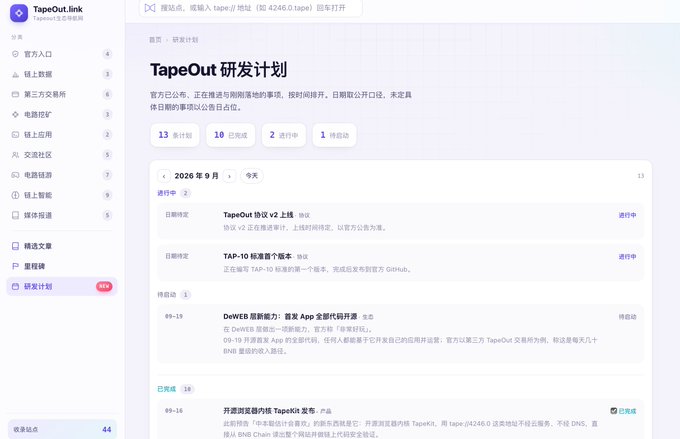Select the 研发计划 sidebar item
This screenshot has width=680, height=439.
[62, 286]
